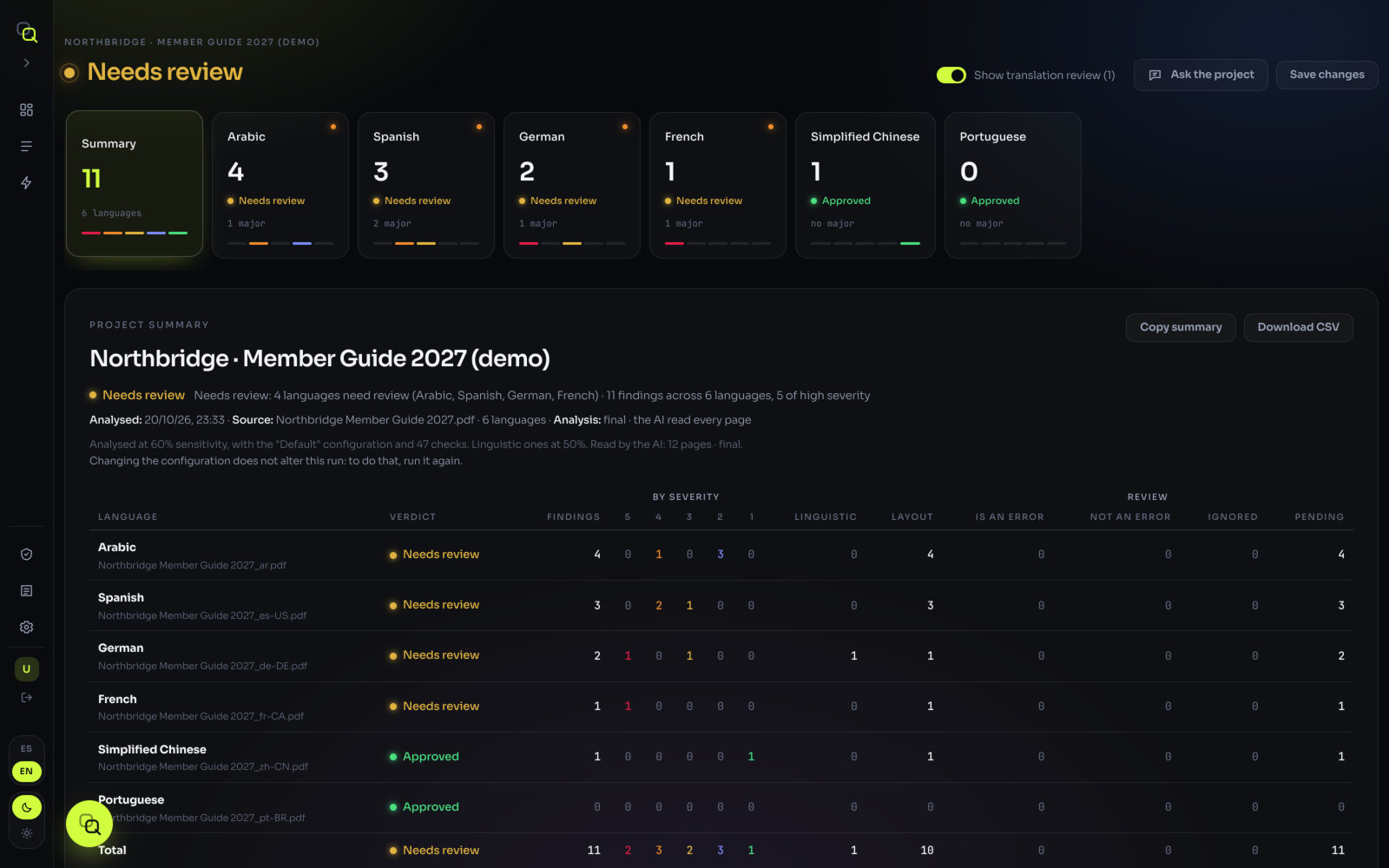Viewport: 1389px width, 868px height.
Task: Click the FINDINGS column header
Action: (573, 517)
